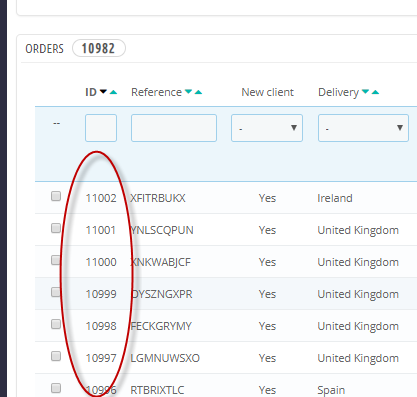Image resolution: width=417 pixels, height=397 pixels.
Task: Tick checkbox for order 10997
Action: tap(56, 356)
